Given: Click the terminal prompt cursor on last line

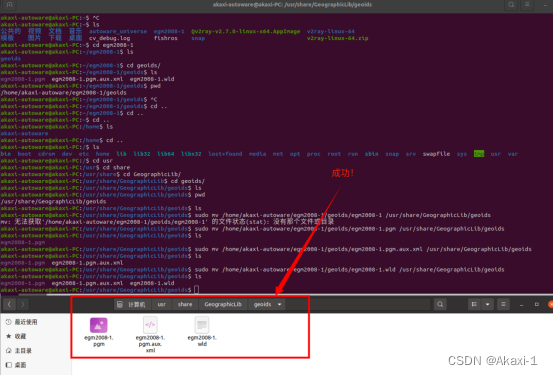Looking at the screenshot, I should (196, 290).
